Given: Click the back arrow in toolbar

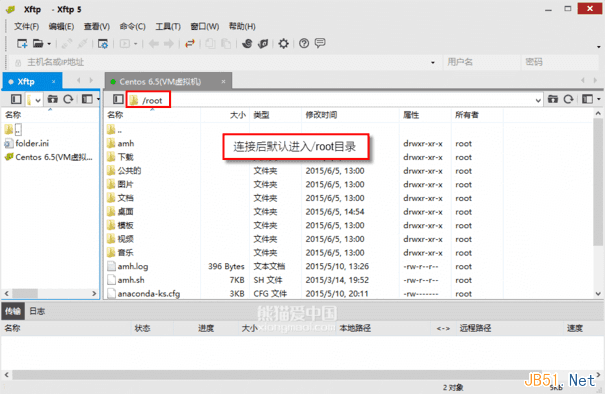Looking at the screenshot, I should click(154, 44).
